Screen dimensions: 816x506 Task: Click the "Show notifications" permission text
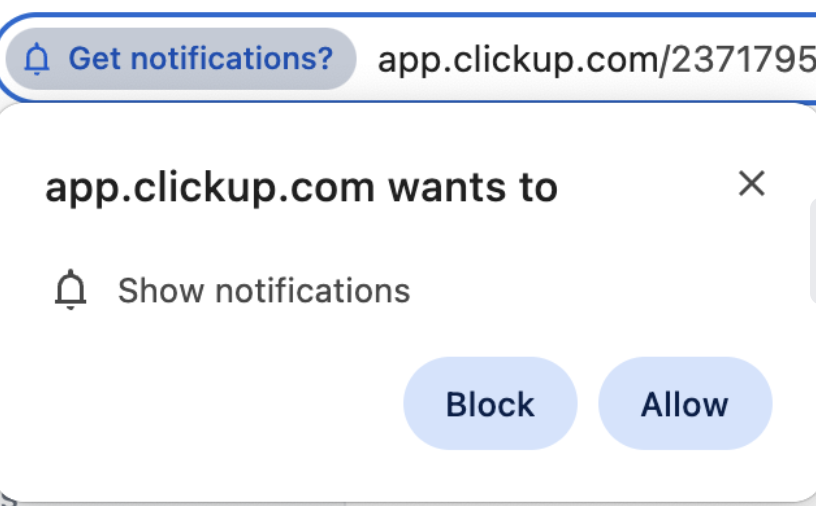264,291
